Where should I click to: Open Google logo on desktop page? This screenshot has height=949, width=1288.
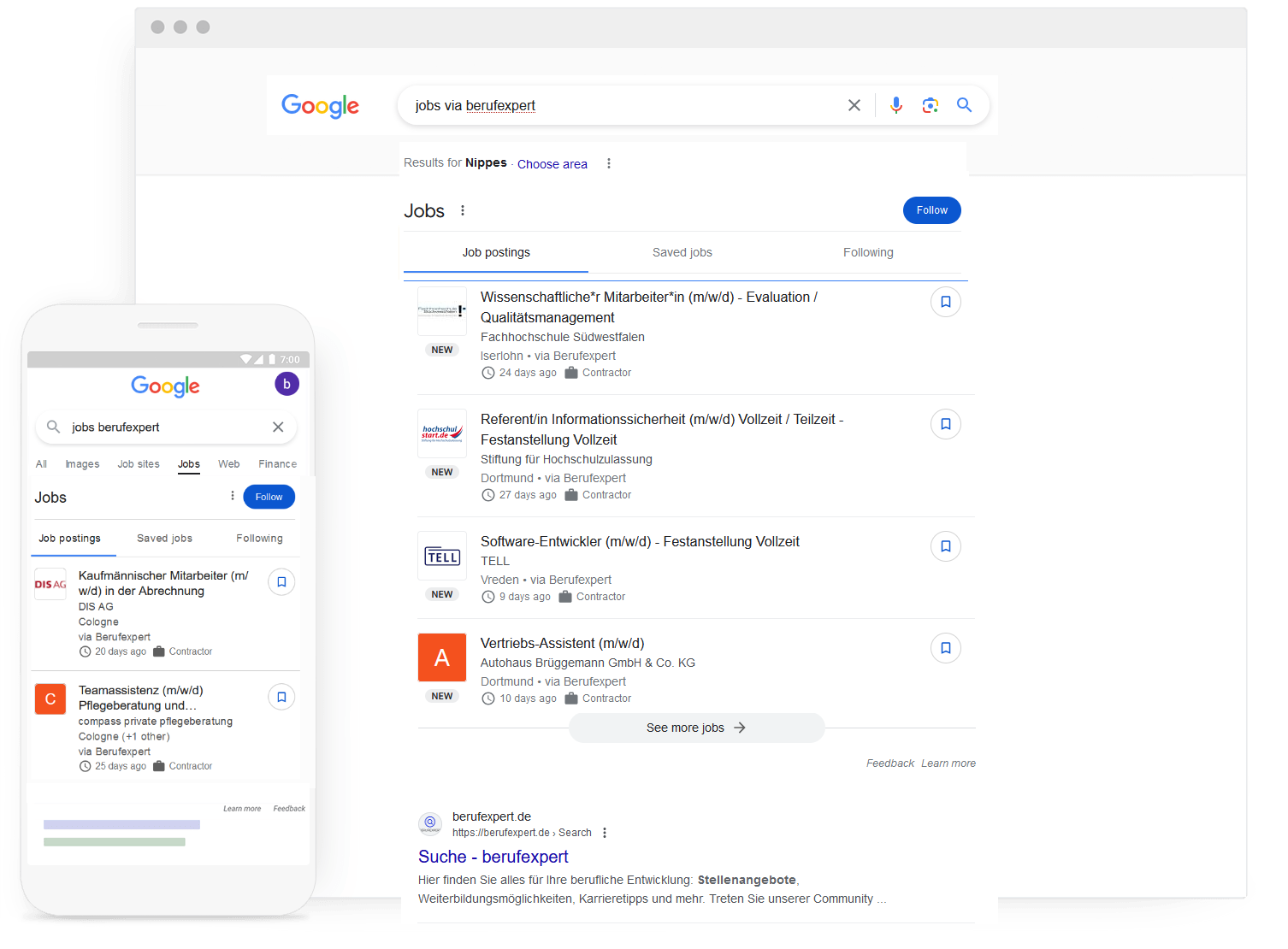[x=321, y=106]
